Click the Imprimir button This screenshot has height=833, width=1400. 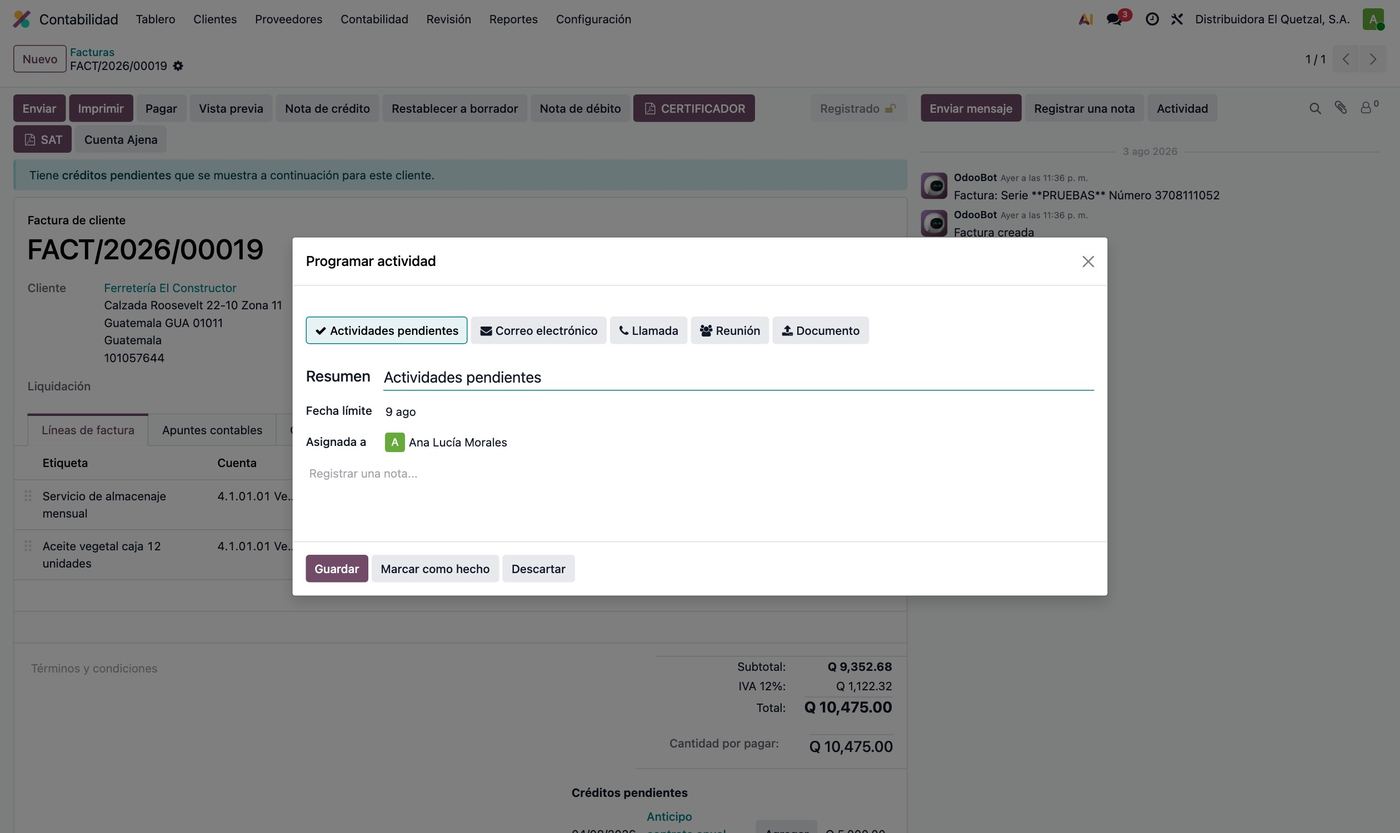pyautogui.click(x=101, y=108)
